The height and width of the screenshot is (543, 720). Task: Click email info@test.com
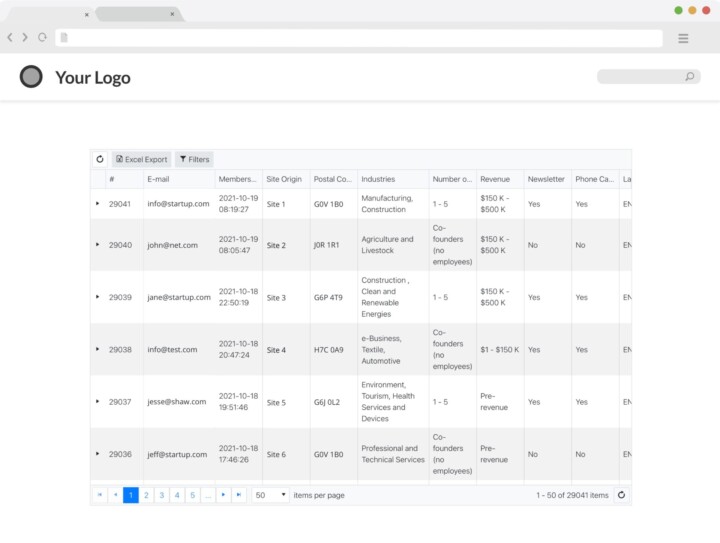(x=172, y=349)
